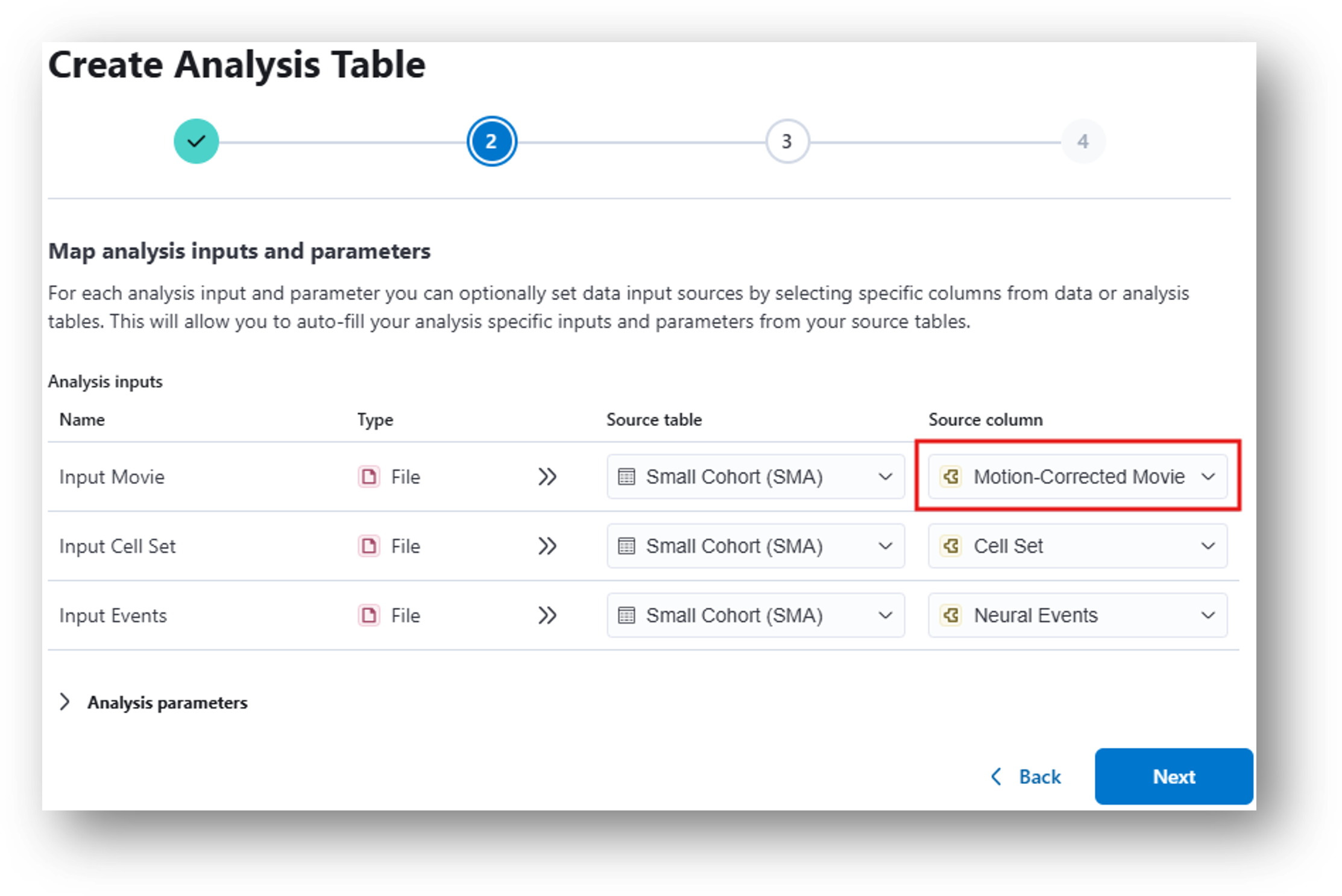
Task: Open the Input Cell Set source table dropdown
Action: tap(755, 546)
